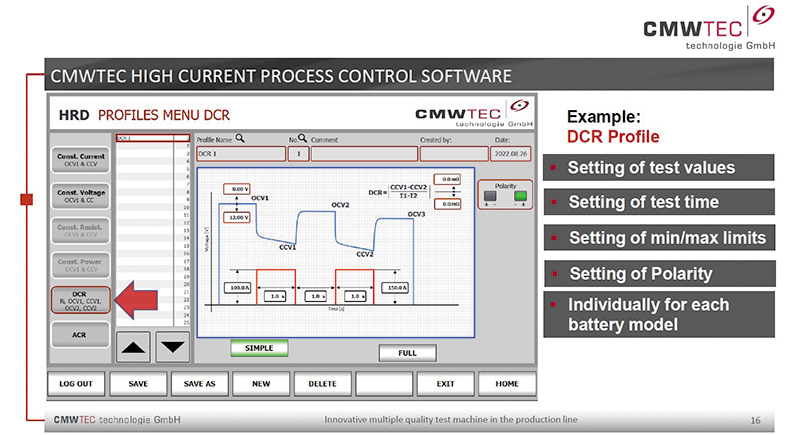Click the blank button between DELETE and EXIT

(x=384, y=384)
